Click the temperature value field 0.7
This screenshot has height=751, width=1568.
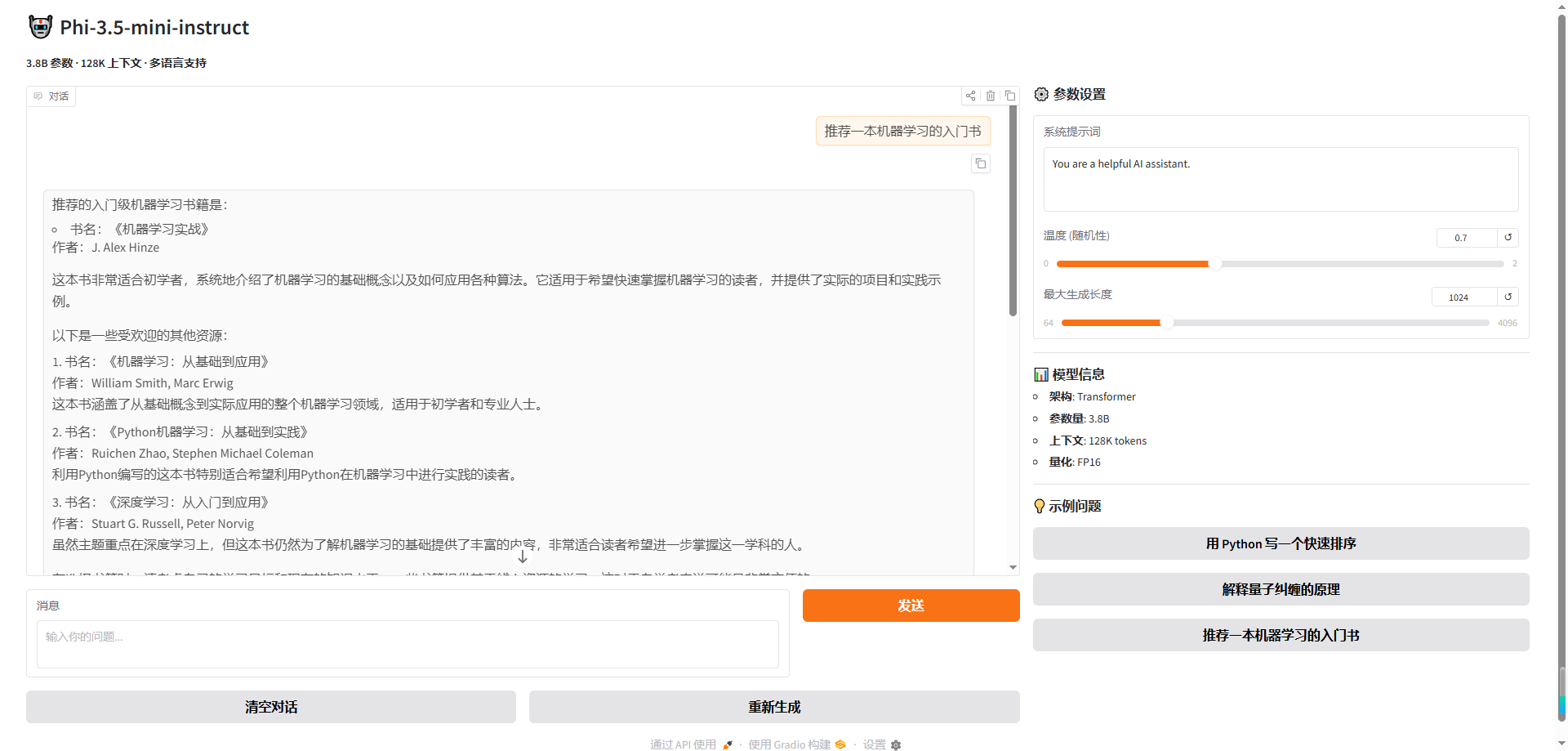pyautogui.click(x=1466, y=238)
